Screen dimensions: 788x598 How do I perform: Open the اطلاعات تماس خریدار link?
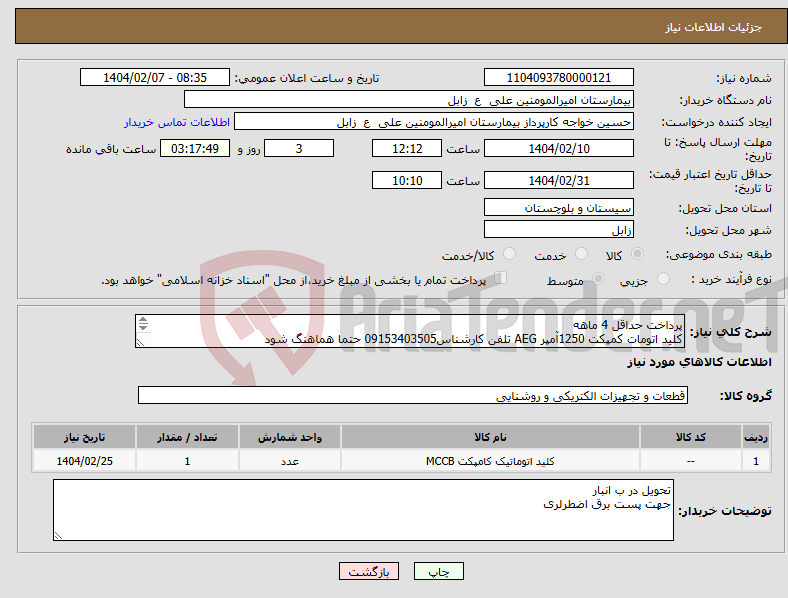pos(177,122)
